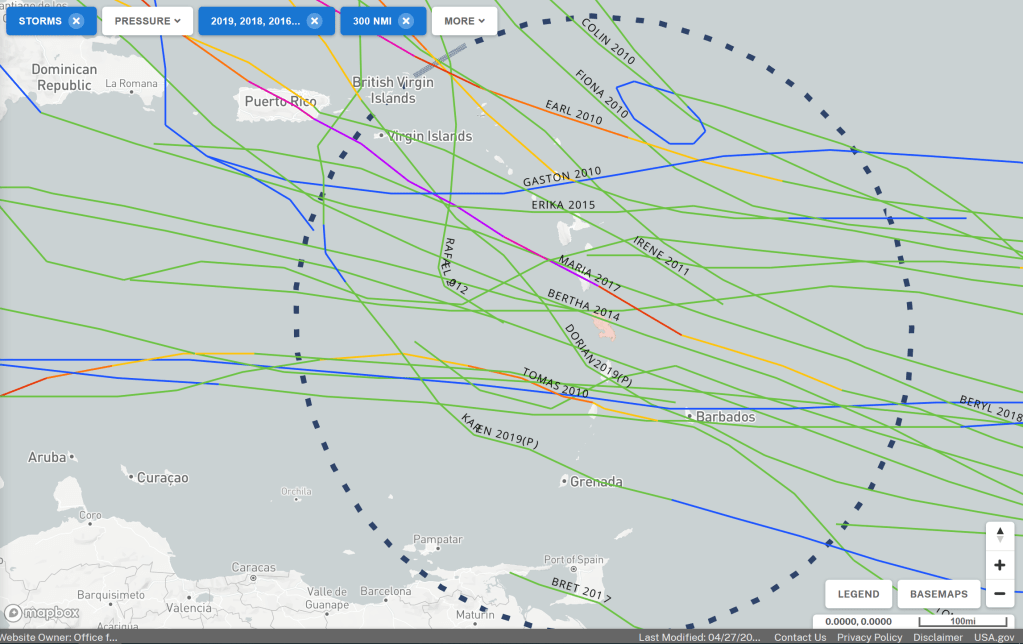The image size is (1023, 644).
Task: Expand the Pressure dropdown
Action: pos(147,21)
